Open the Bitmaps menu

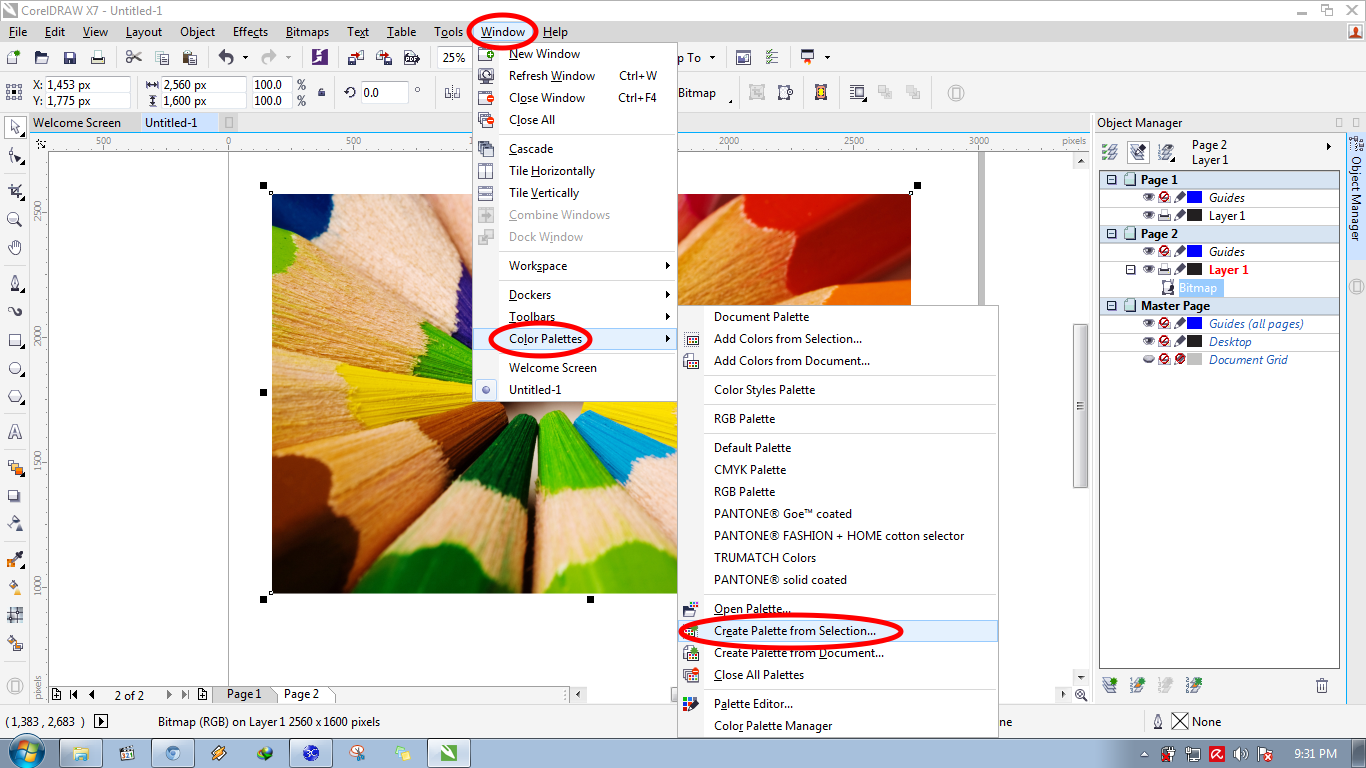(307, 31)
